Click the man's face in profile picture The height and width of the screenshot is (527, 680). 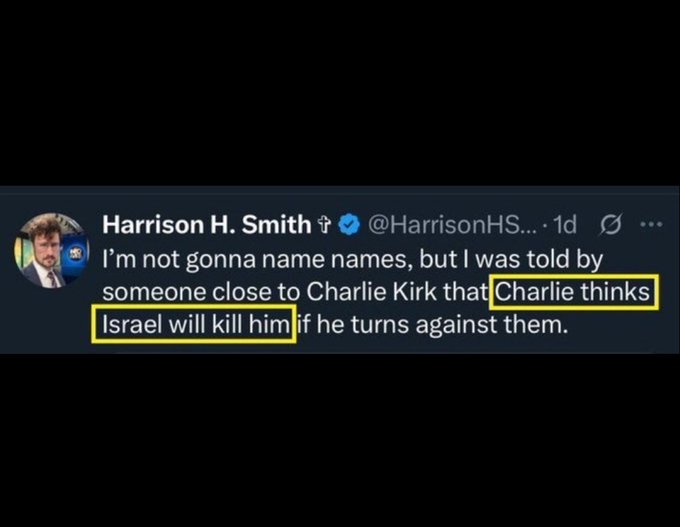[46, 246]
